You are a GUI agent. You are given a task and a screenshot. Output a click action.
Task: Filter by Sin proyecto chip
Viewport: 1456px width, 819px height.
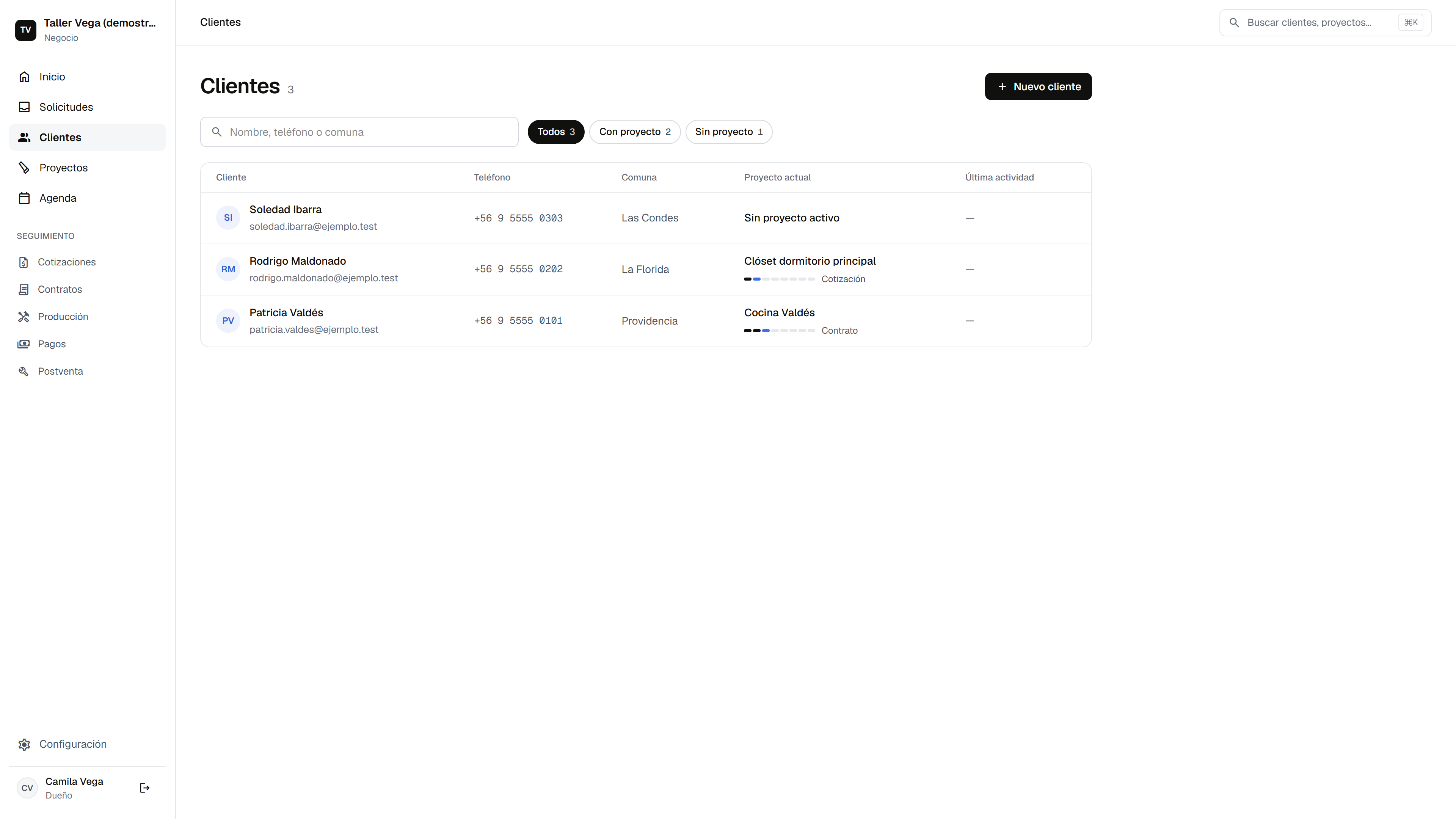point(728,132)
